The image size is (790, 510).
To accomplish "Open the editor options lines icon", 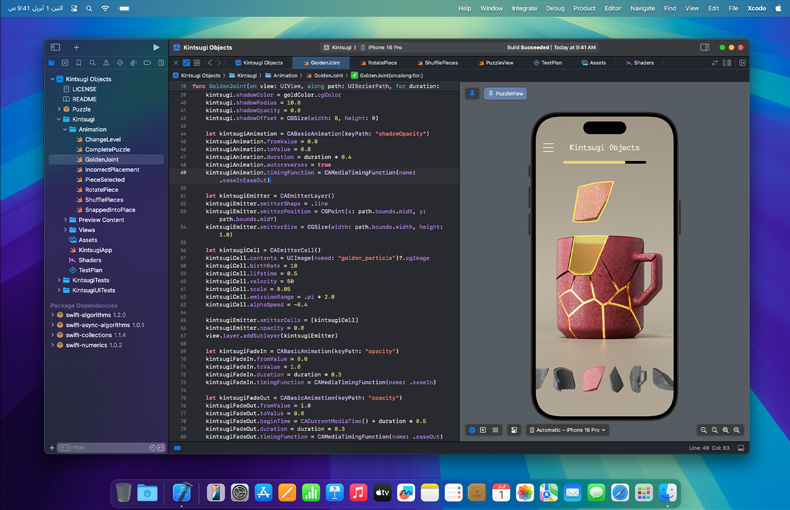I will [x=727, y=63].
